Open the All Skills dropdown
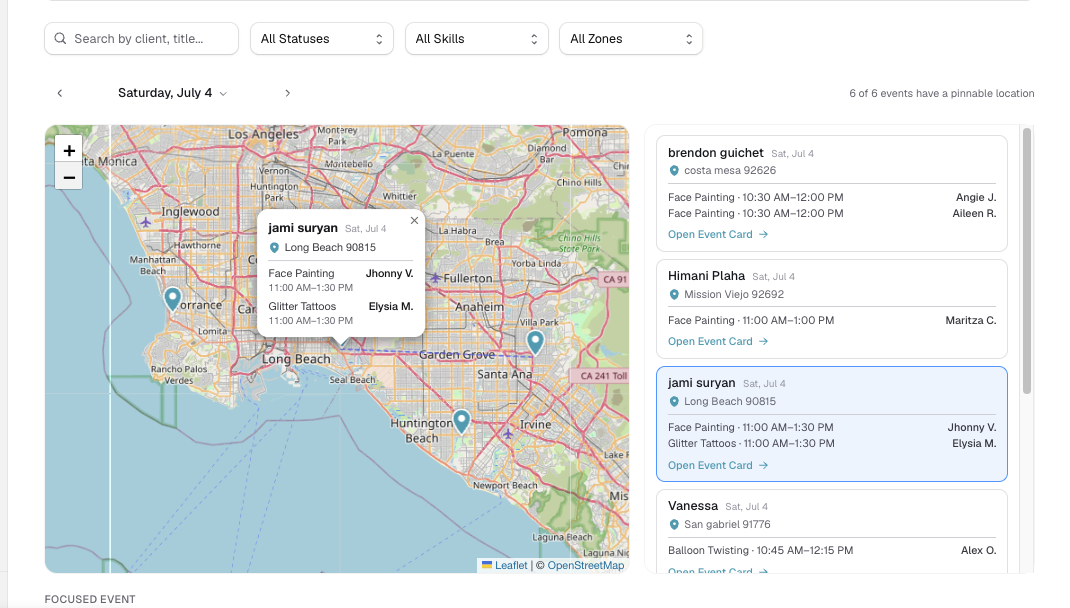Image resolution: width=1070 pixels, height=608 pixels. [476, 39]
